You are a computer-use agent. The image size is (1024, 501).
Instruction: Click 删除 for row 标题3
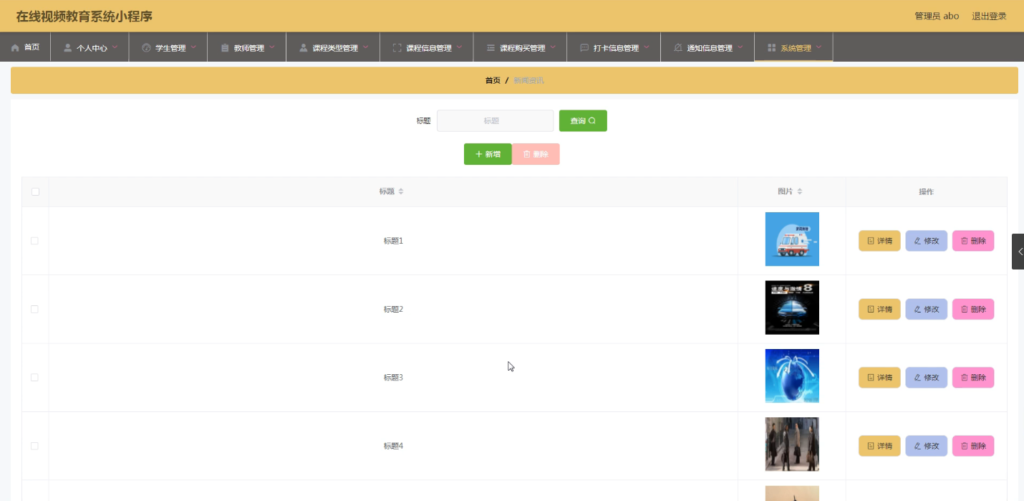pos(973,378)
